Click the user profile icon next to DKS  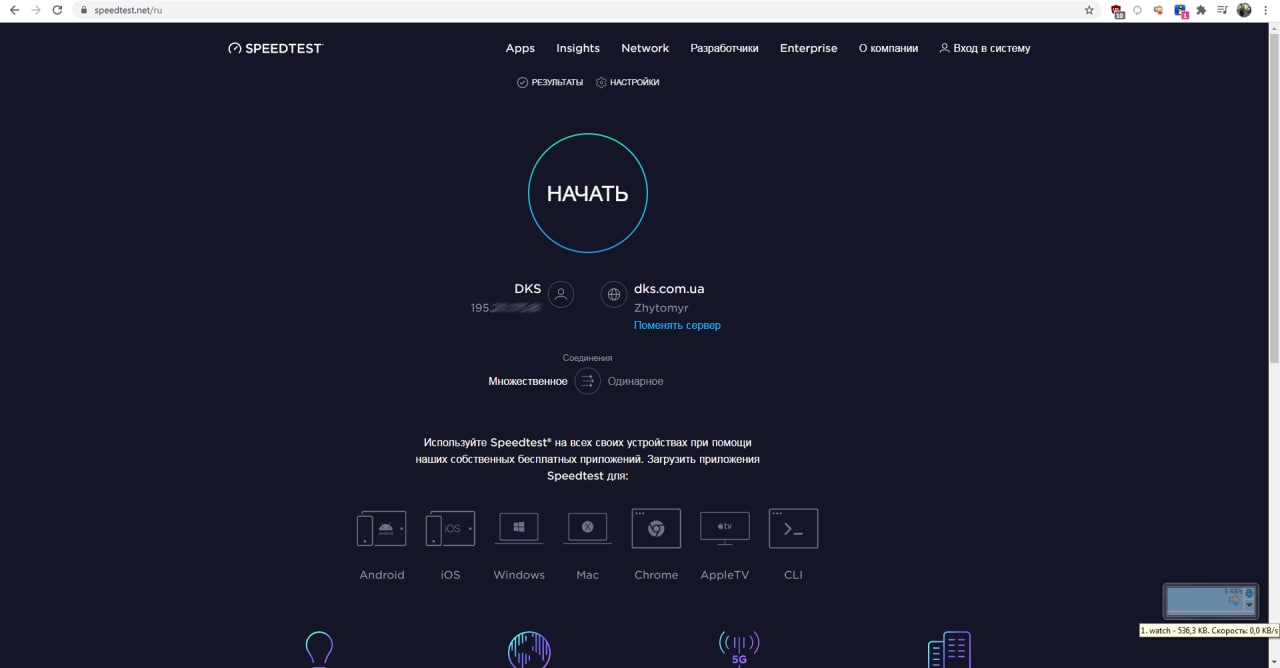[561, 294]
